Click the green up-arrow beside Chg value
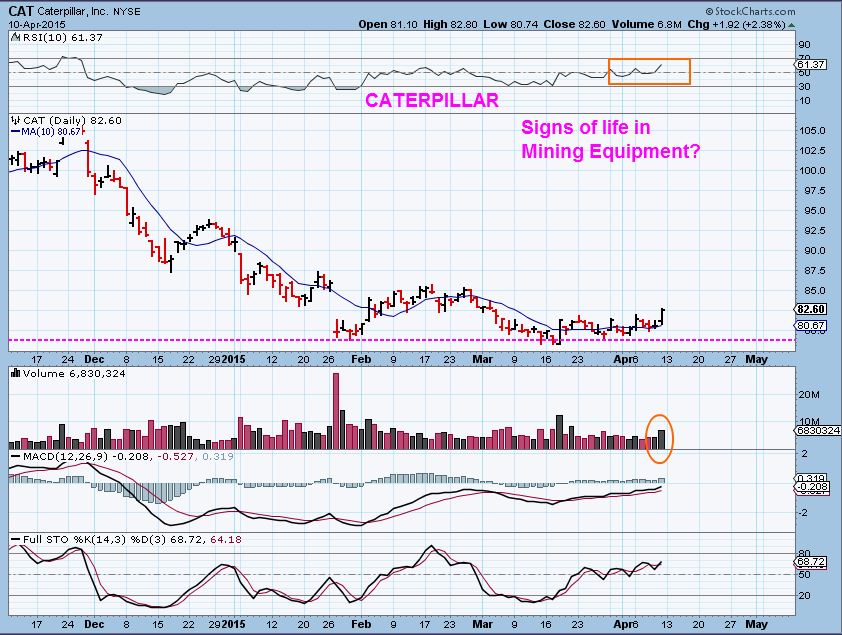Image resolution: width=842 pixels, height=635 pixels. [792, 25]
